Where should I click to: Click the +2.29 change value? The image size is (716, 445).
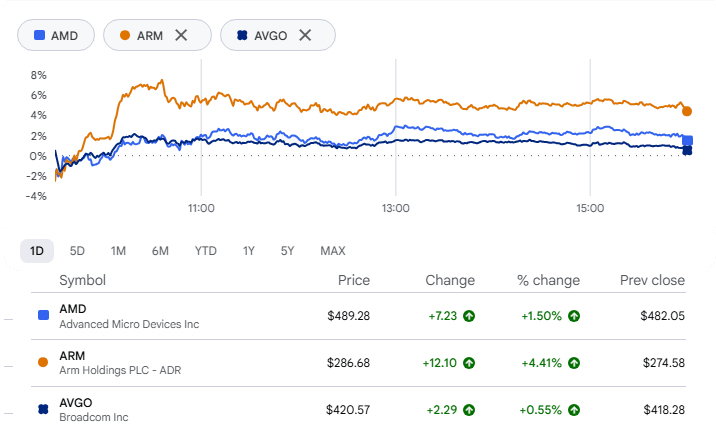(442, 410)
